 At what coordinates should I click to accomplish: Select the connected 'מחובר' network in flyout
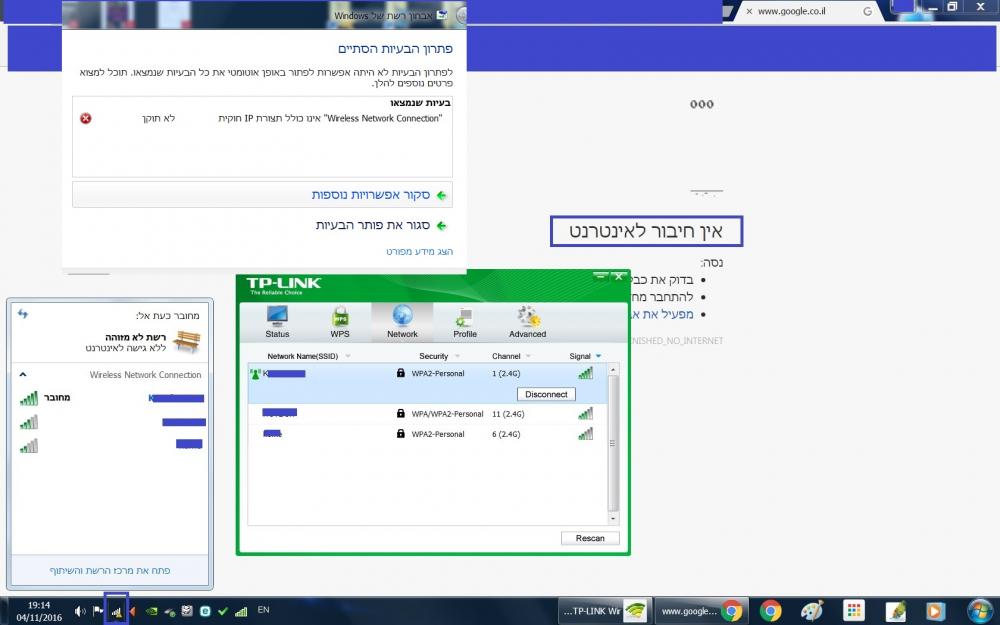point(111,398)
